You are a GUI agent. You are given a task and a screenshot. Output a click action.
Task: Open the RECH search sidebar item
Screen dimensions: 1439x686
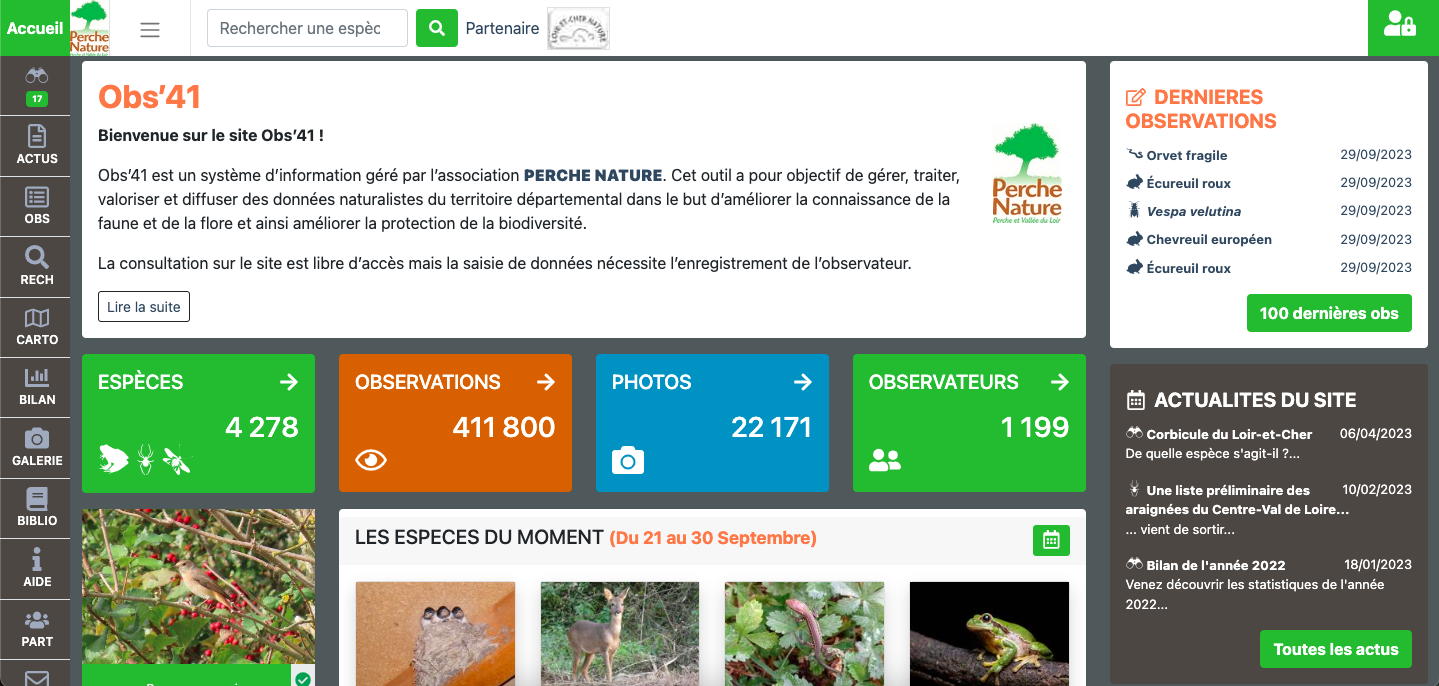[x=36, y=267]
